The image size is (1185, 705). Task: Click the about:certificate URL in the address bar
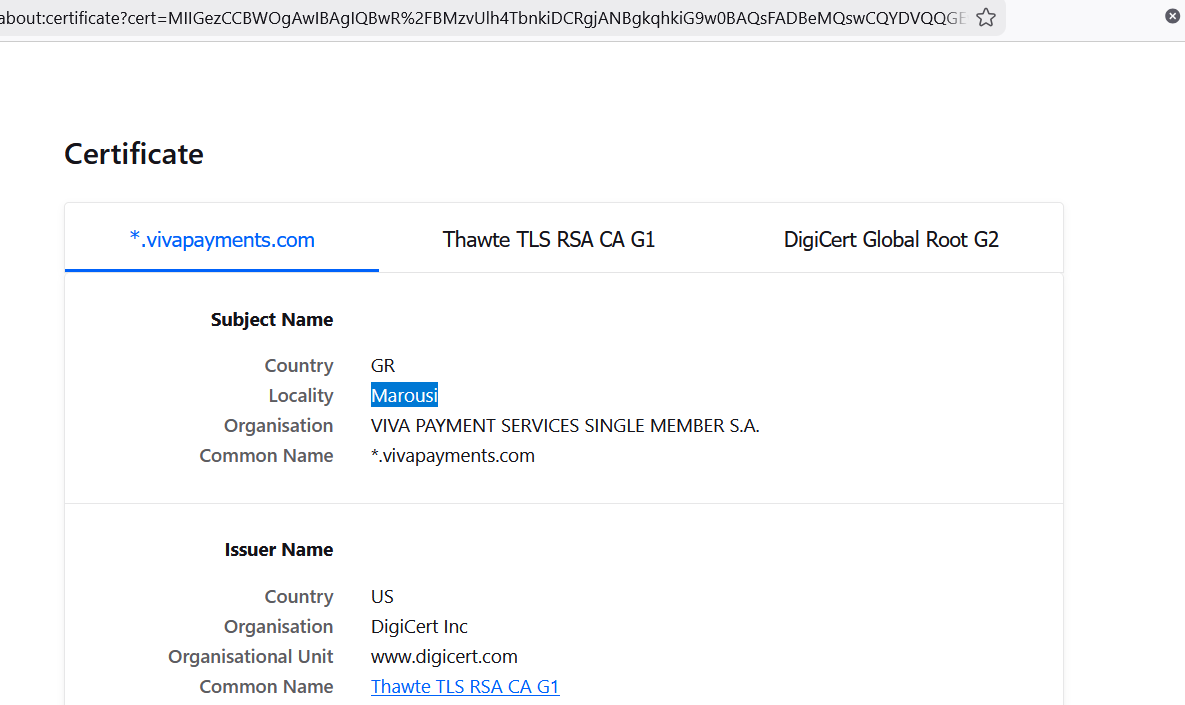click(482, 18)
